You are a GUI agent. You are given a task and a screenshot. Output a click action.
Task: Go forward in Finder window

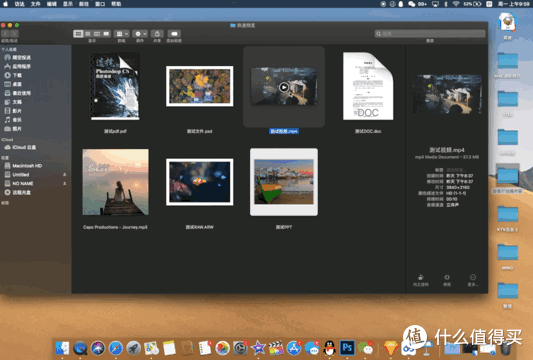[14, 34]
